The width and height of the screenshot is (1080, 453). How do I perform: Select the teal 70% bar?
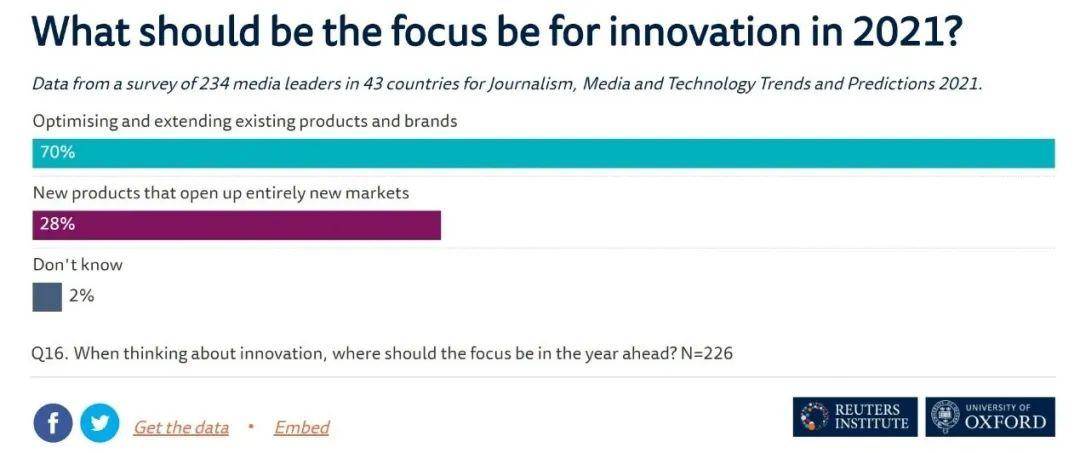(543, 153)
